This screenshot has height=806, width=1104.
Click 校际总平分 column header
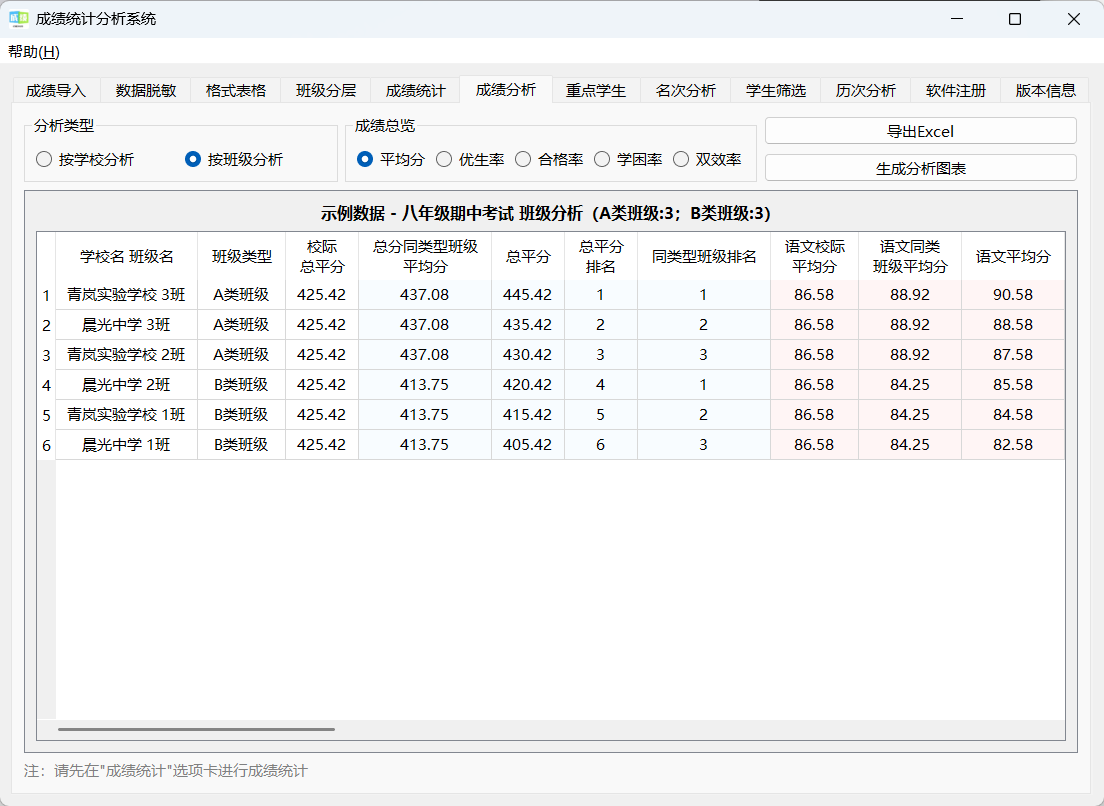pos(322,257)
